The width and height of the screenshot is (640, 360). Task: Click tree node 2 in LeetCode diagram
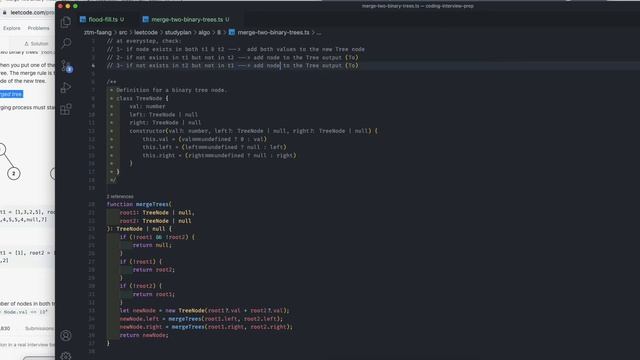click(13, 173)
